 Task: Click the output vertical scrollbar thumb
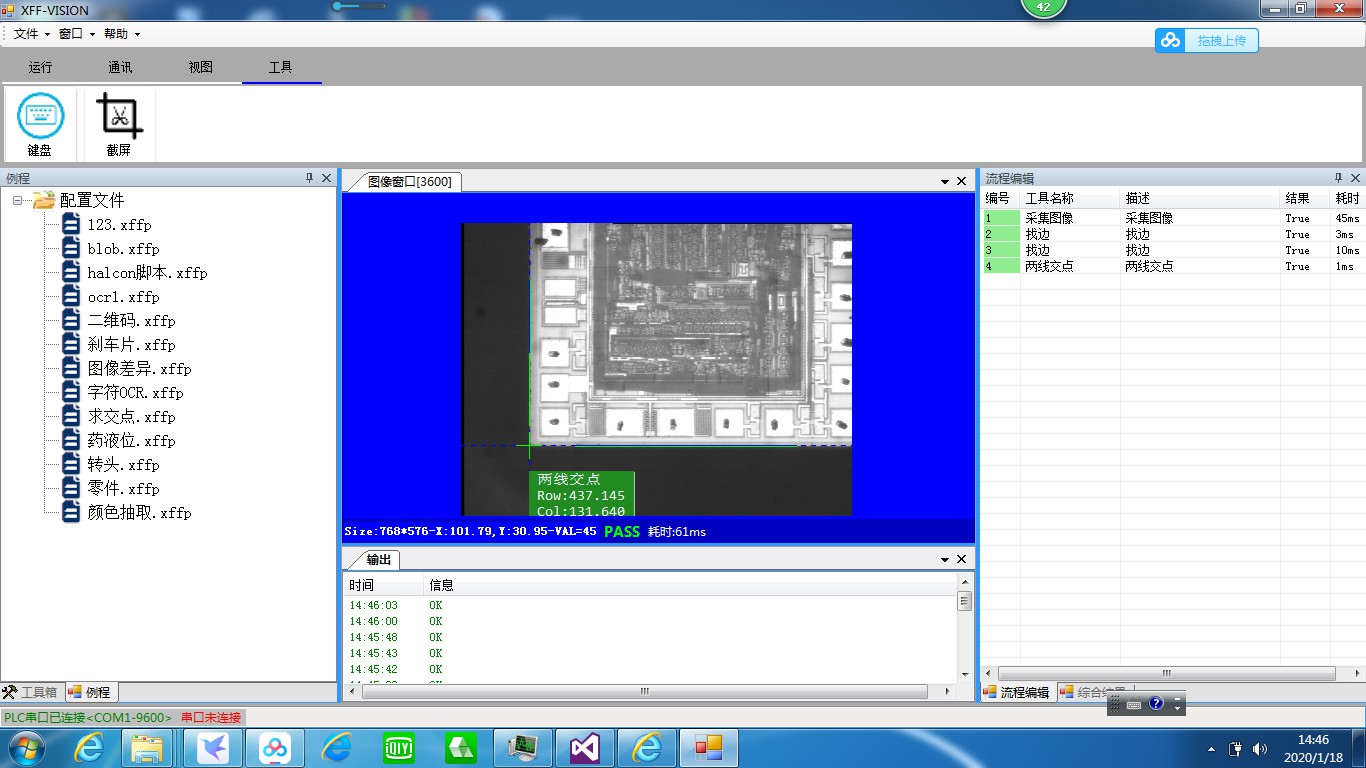point(965,601)
